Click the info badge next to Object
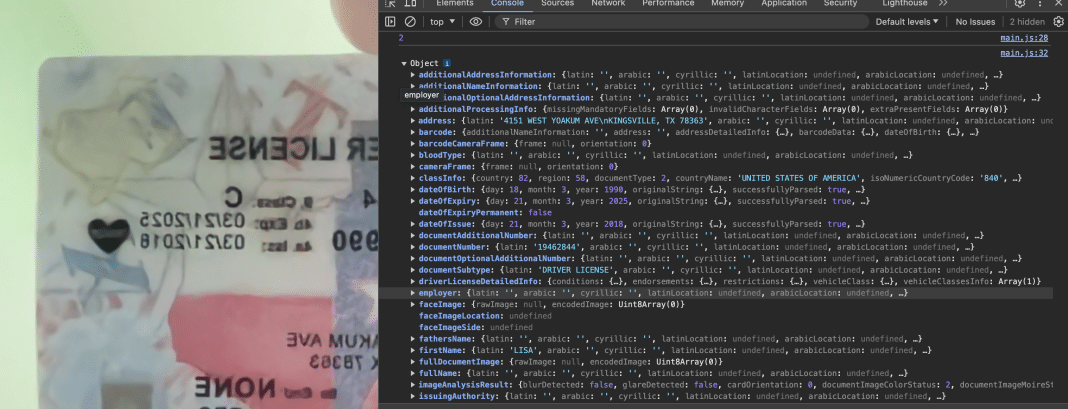 [447, 63]
